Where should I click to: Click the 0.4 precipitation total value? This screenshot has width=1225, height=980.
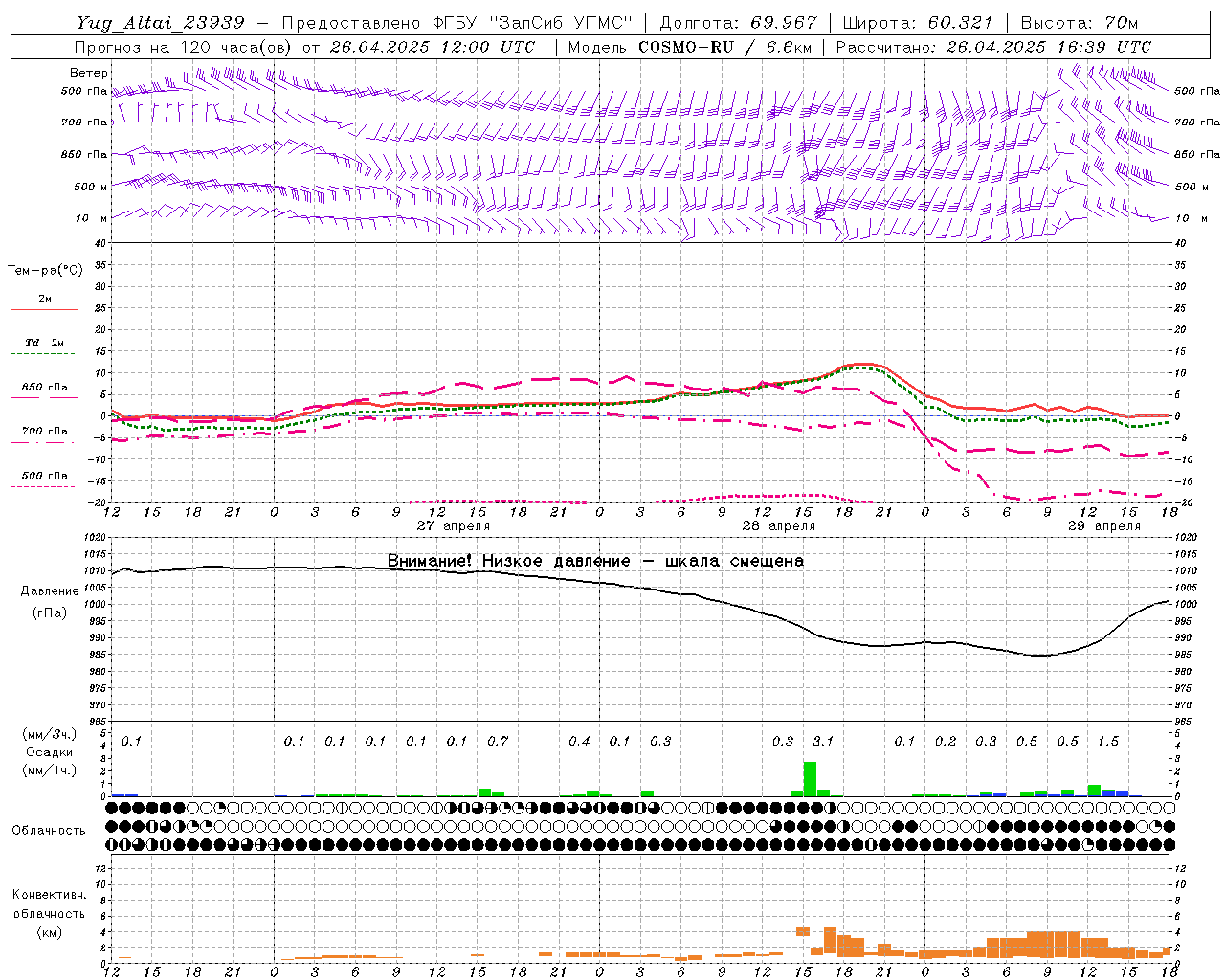coord(579,741)
